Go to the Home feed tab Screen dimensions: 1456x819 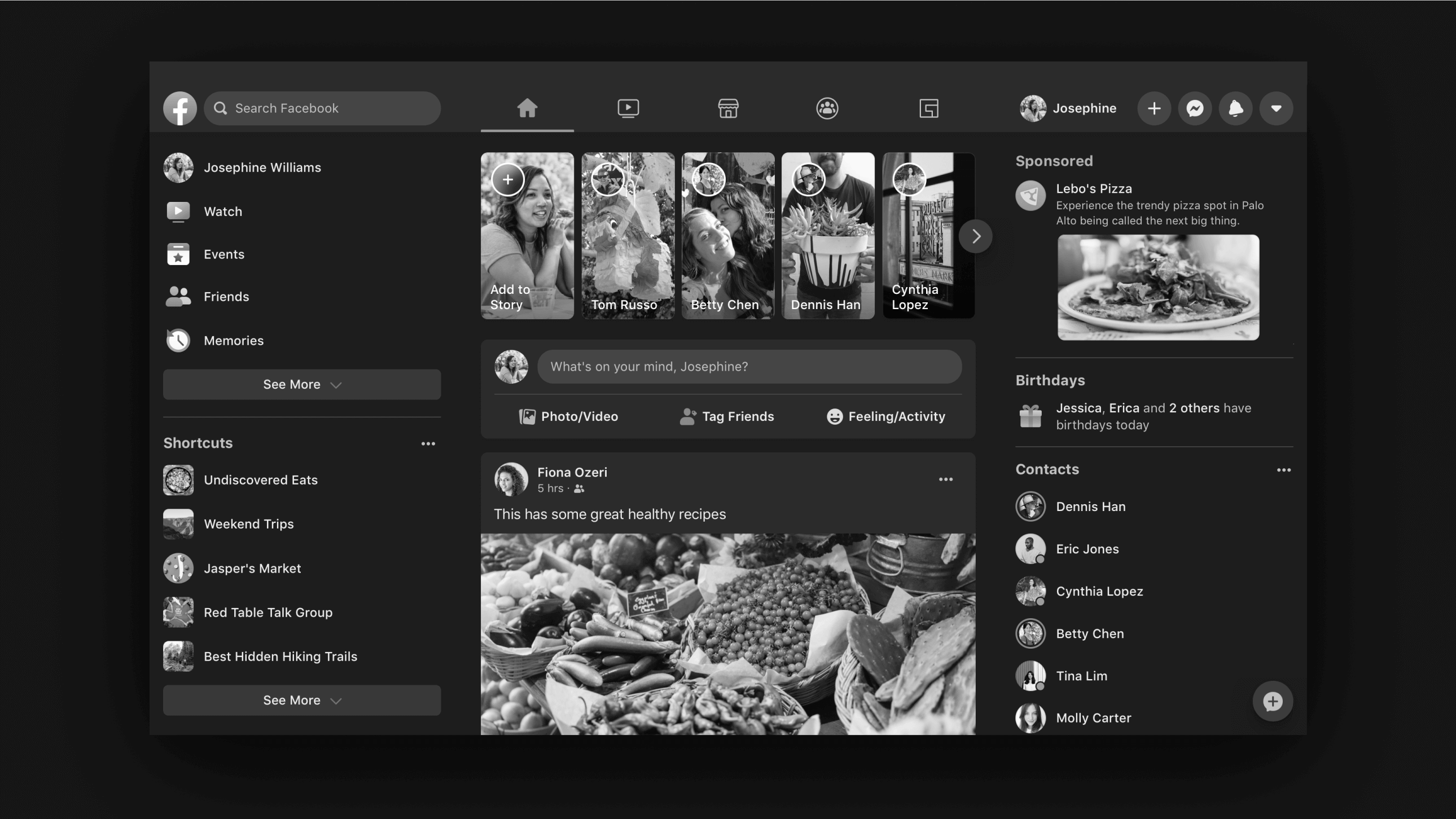[527, 108]
